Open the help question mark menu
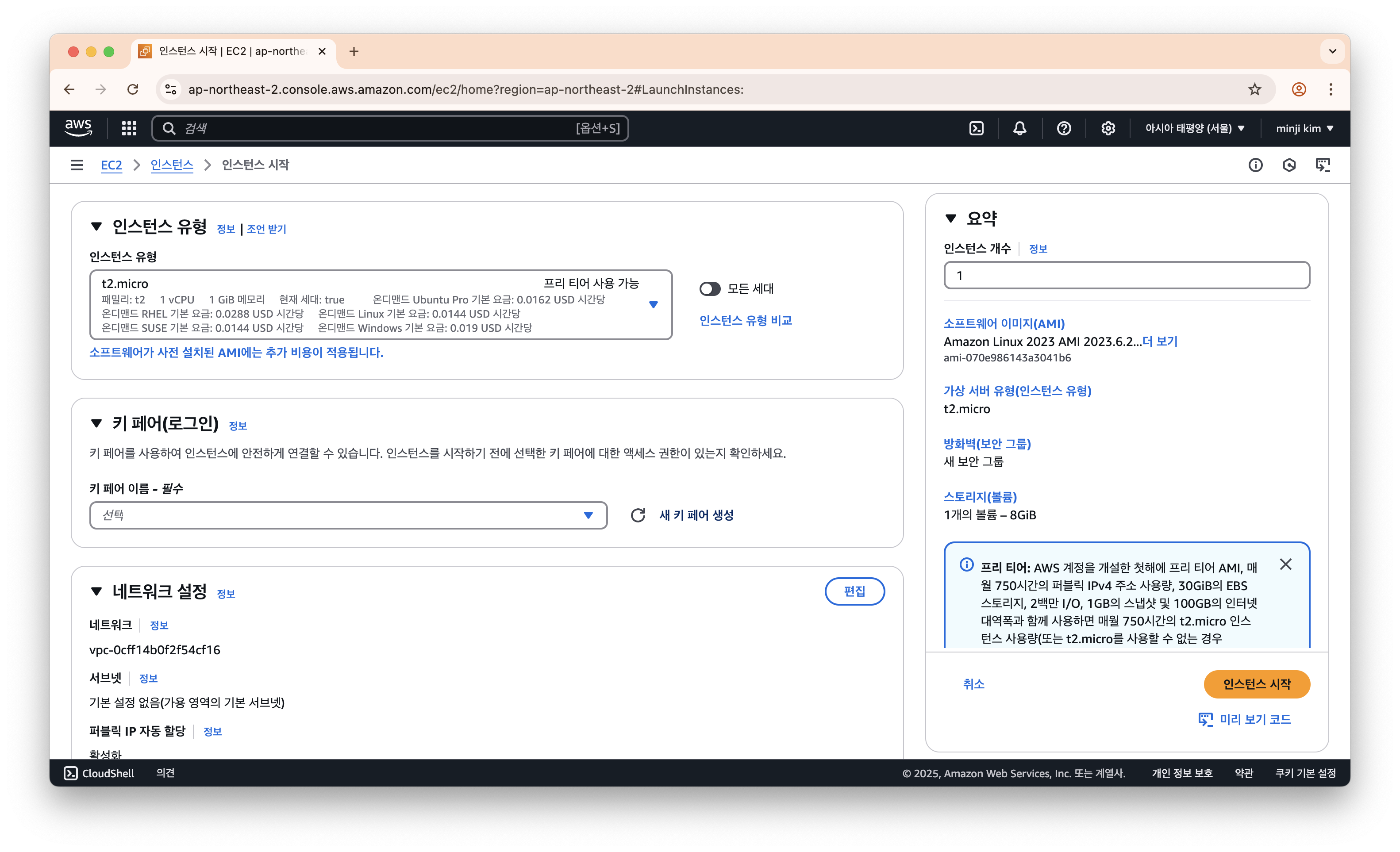1400x852 pixels. (1064, 128)
